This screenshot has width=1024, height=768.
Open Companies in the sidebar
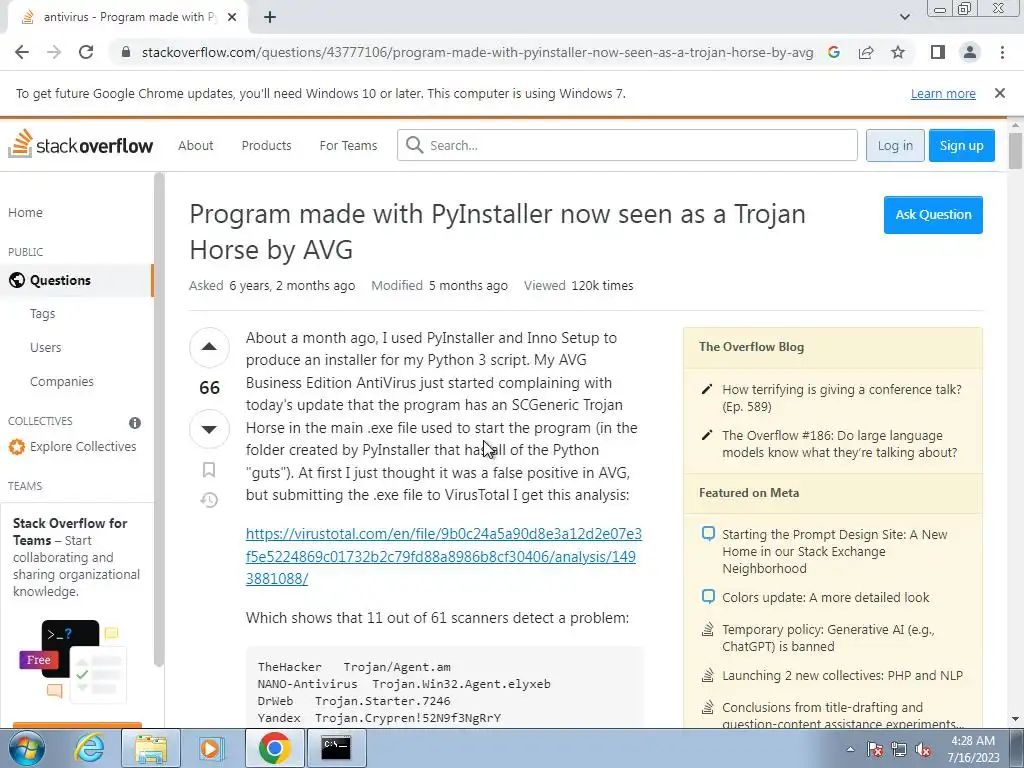(x=61, y=381)
